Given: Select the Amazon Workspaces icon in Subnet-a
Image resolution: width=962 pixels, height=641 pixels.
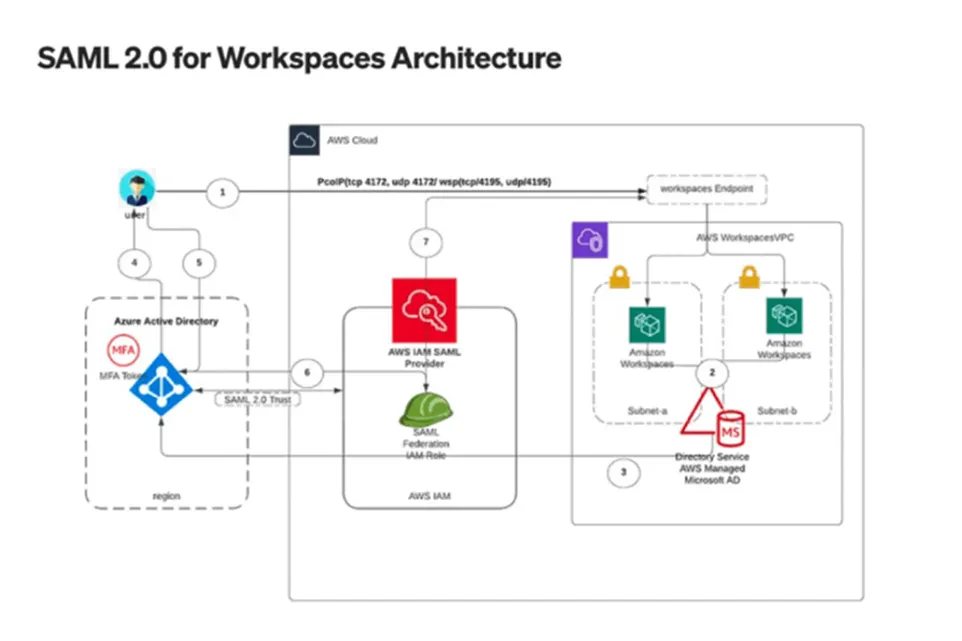Looking at the screenshot, I should (647, 324).
